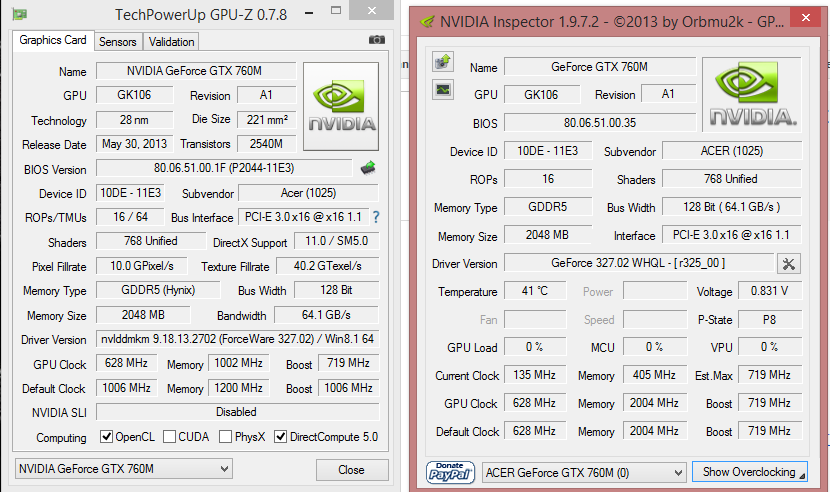Open the sensor monitoring graph icon in Inspector

(x=443, y=90)
